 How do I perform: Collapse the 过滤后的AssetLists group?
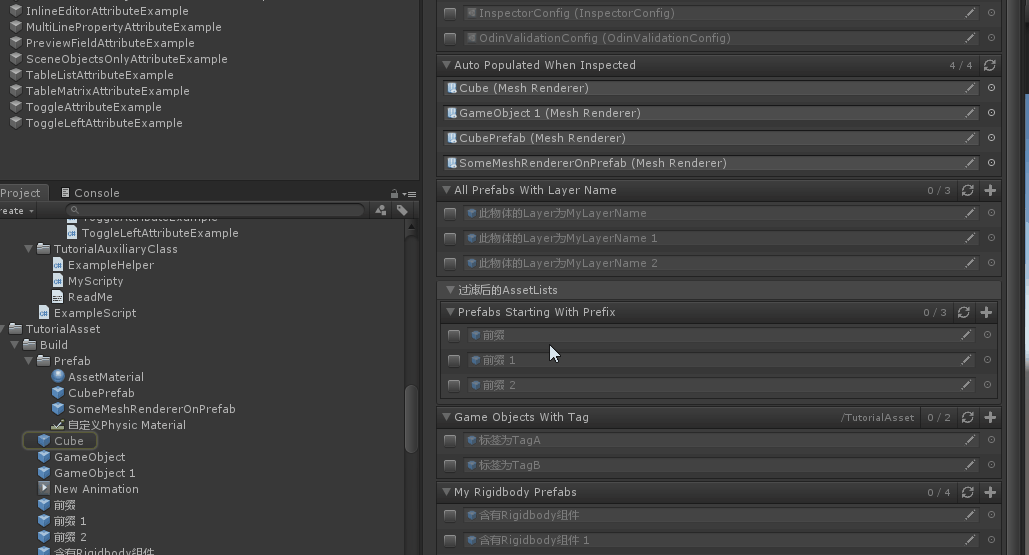click(x=450, y=290)
